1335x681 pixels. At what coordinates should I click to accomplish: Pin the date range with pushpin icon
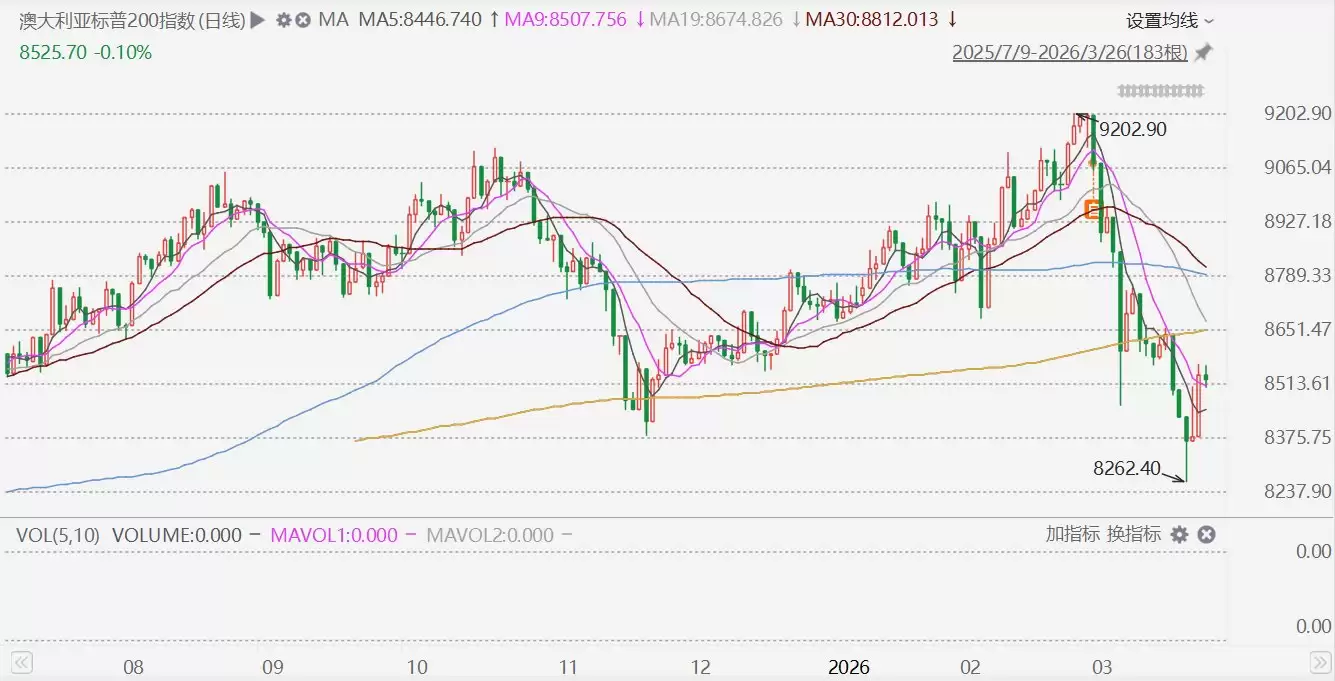(1203, 52)
